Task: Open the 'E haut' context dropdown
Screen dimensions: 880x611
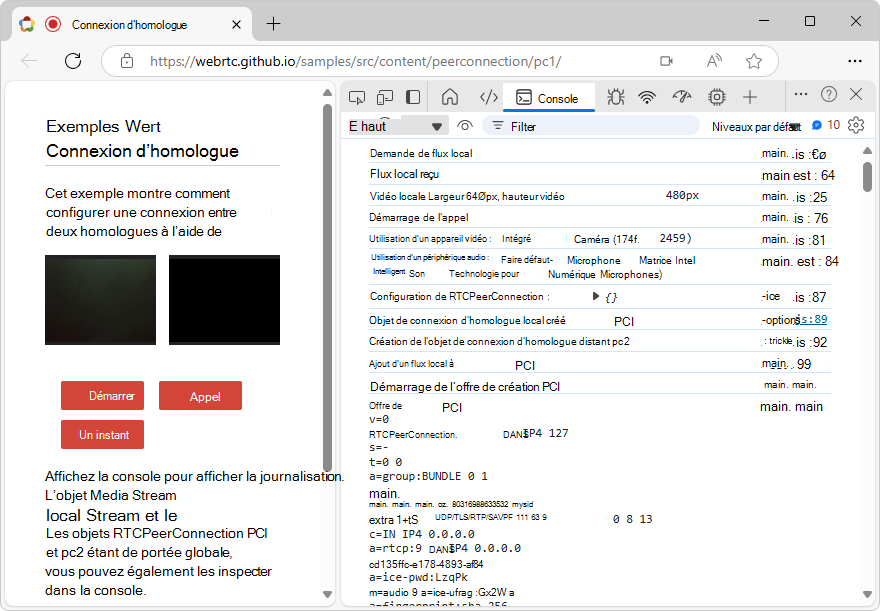Action: click(397, 126)
